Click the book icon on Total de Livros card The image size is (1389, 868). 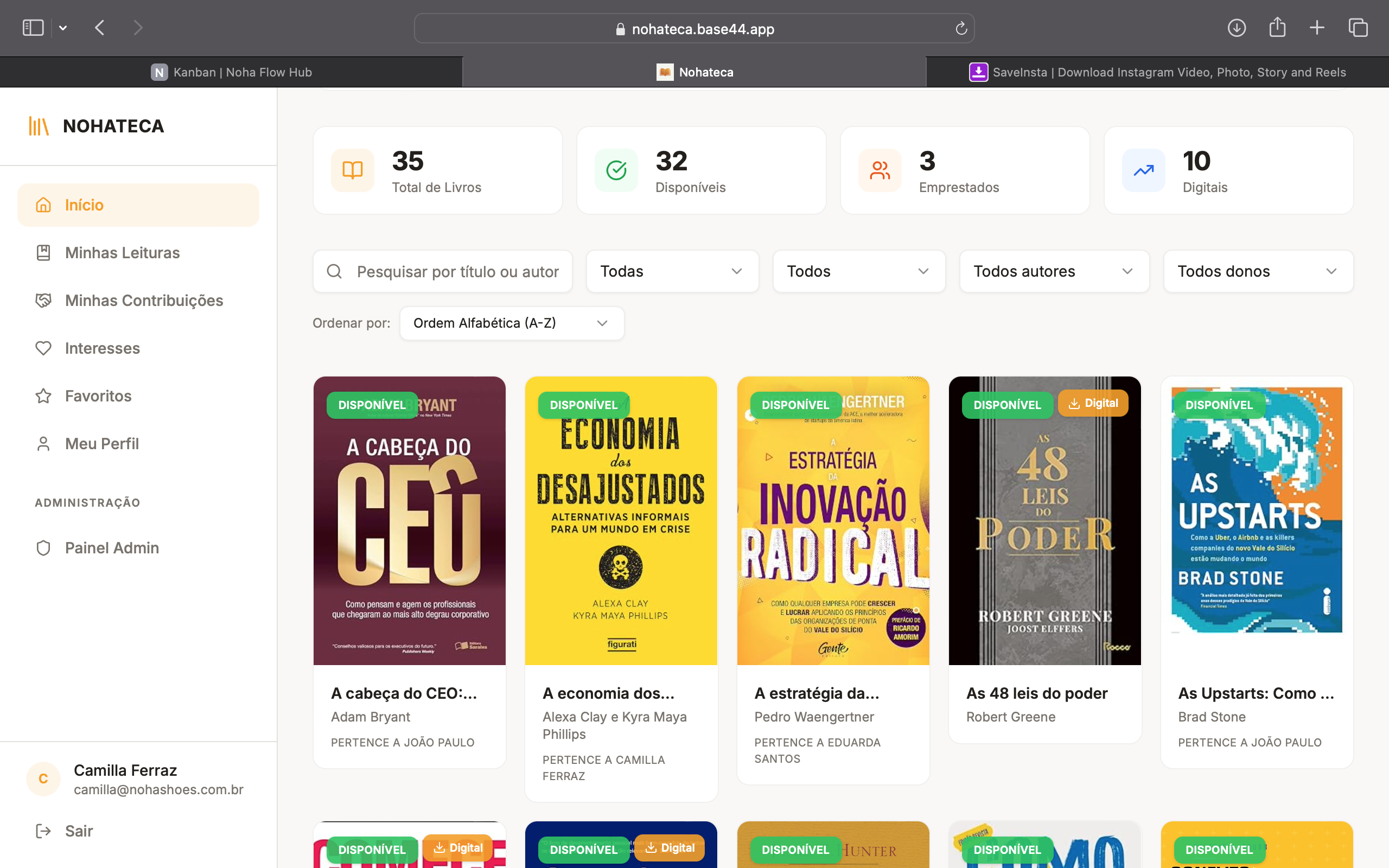353,170
